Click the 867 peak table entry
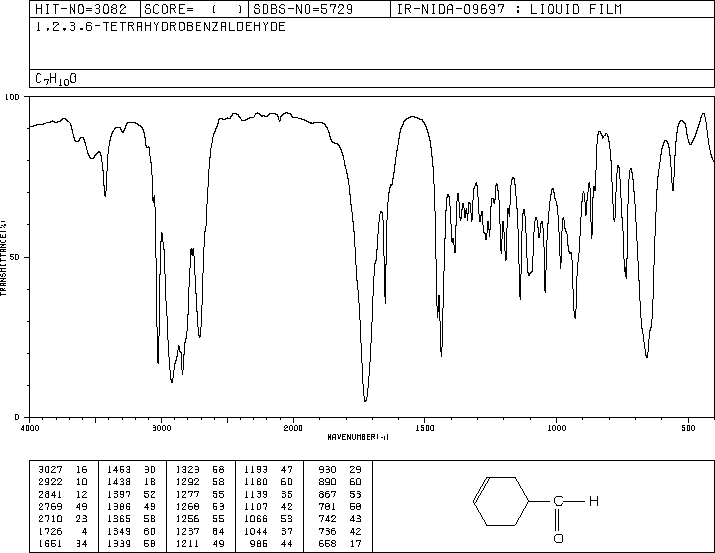The image size is (715, 553). 327,494
